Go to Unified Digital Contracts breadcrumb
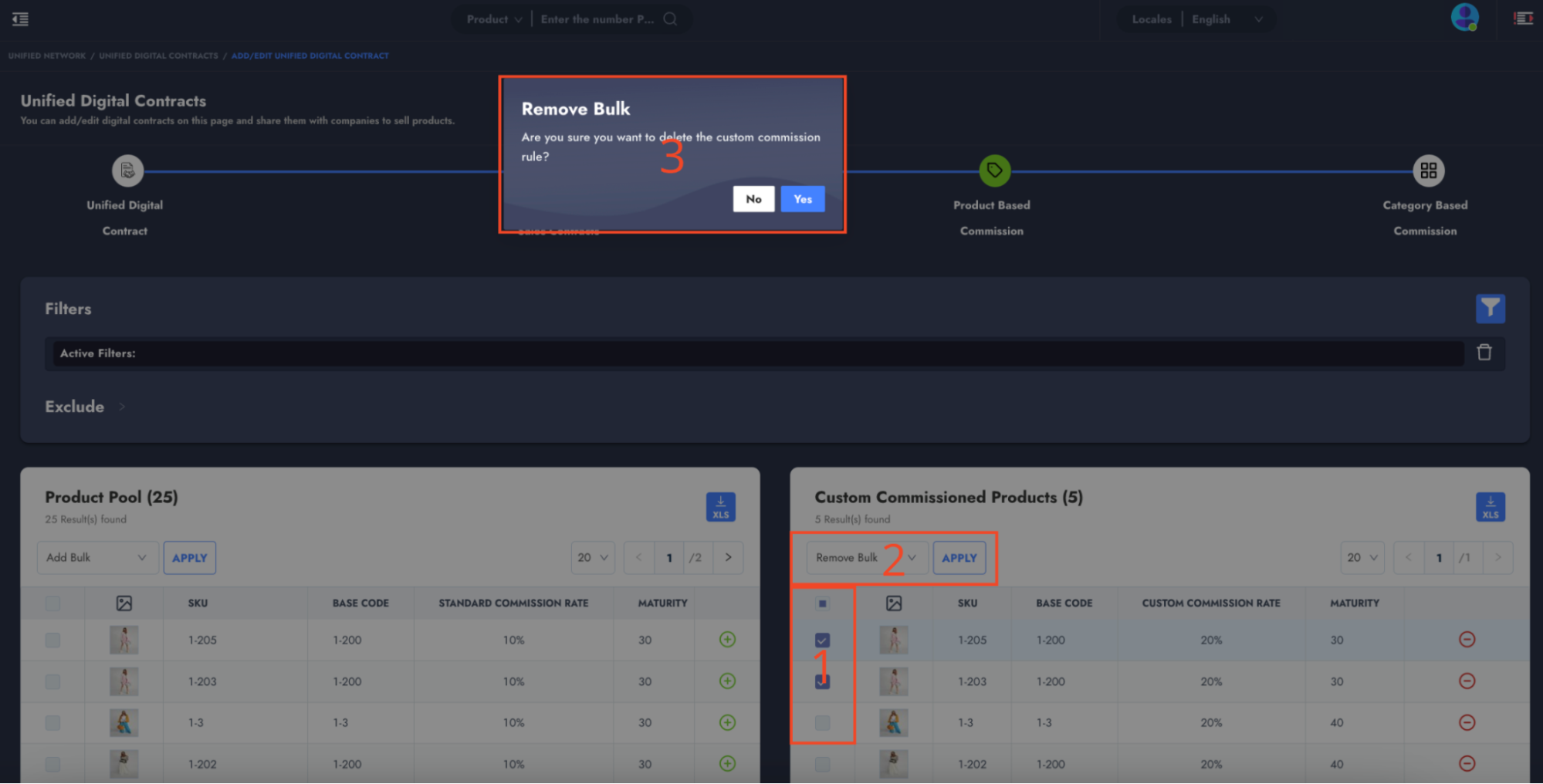The image size is (1543, 784). (x=158, y=56)
